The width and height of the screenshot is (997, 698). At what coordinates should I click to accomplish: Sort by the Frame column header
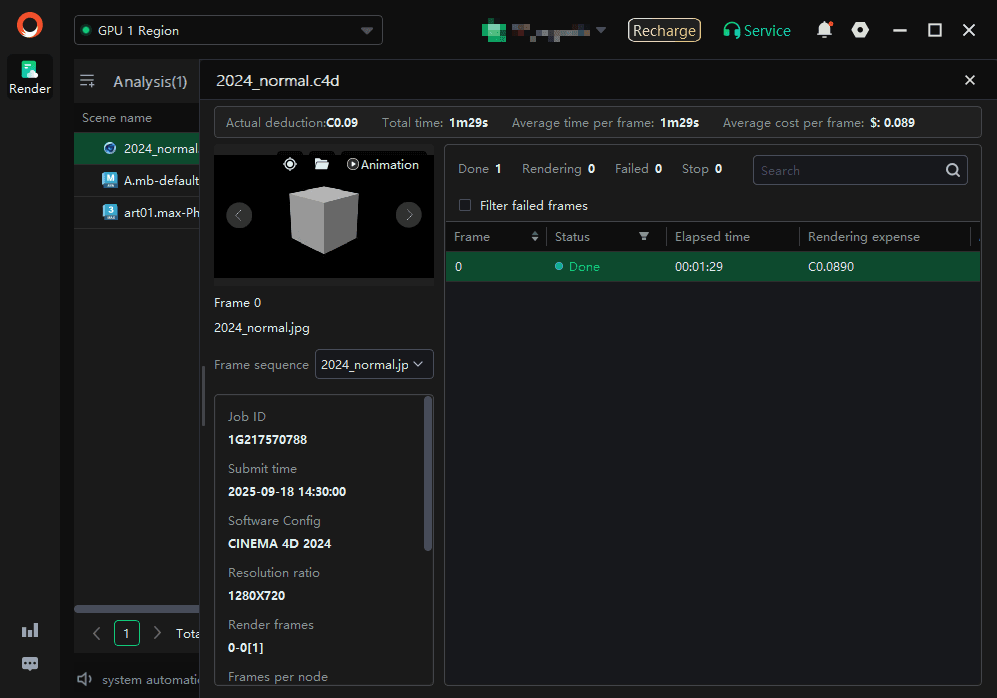[x=495, y=237]
